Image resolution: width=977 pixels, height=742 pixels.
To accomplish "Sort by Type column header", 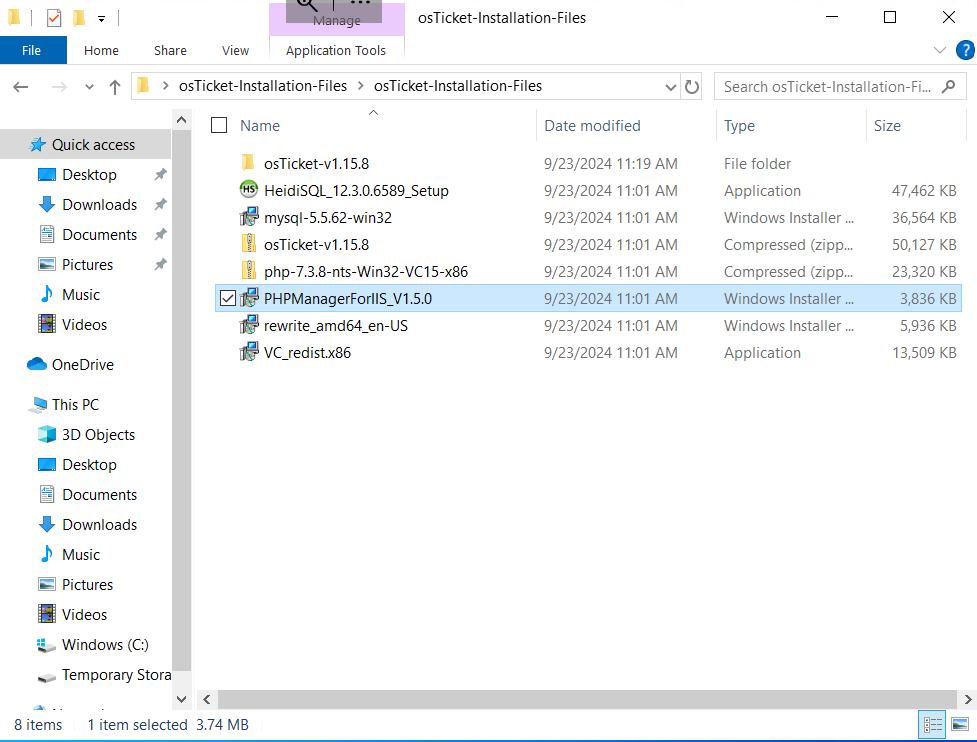I will pos(739,126).
